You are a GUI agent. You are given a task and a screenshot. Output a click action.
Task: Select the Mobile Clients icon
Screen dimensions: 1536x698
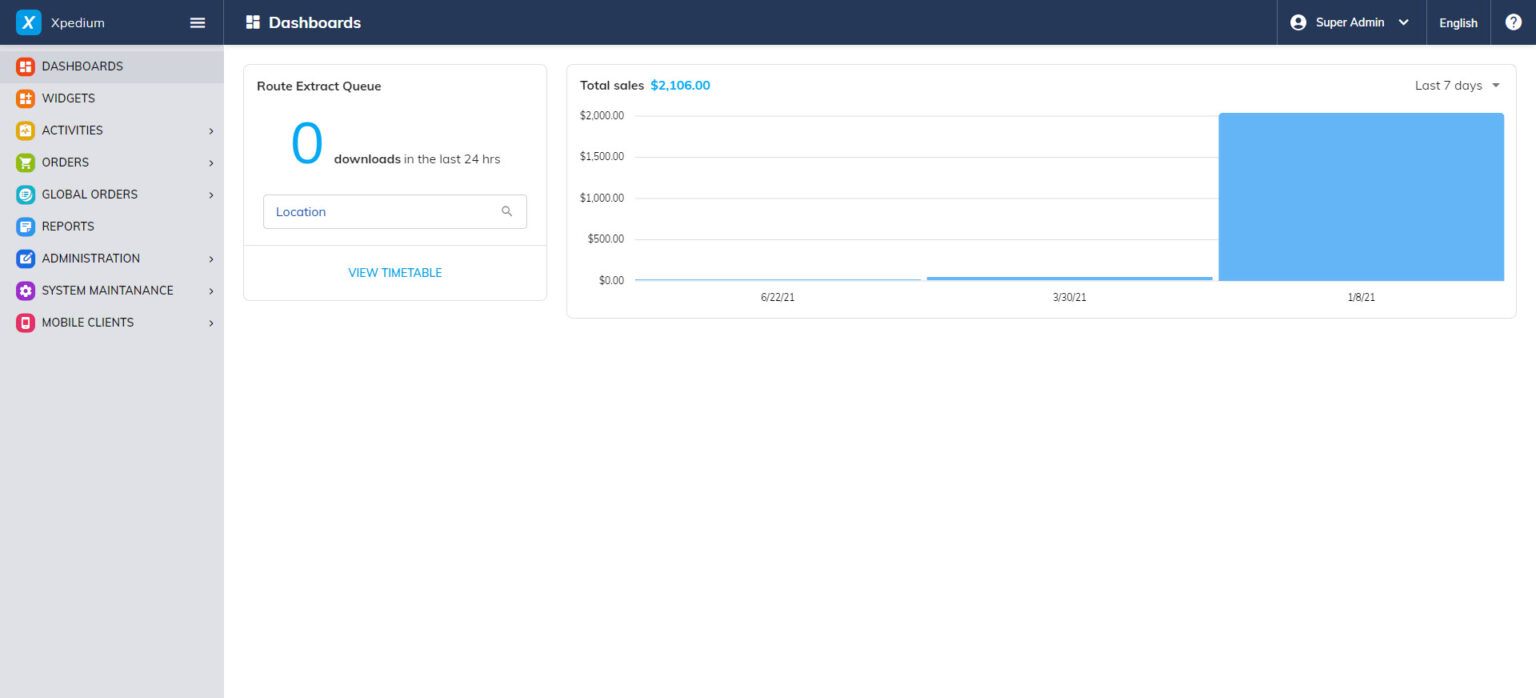coord(25,322)
